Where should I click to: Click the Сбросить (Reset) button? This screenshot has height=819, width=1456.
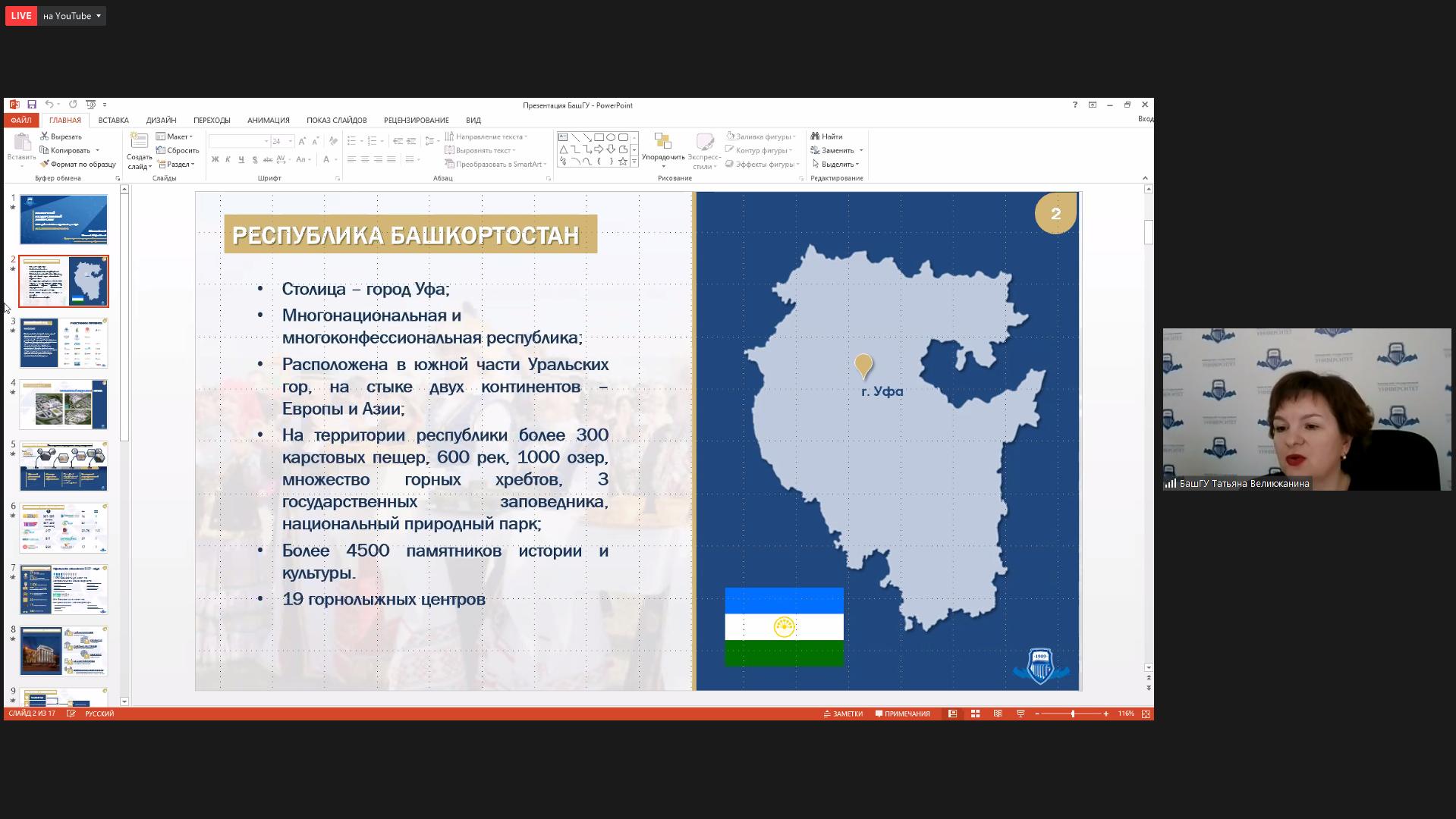[x=178, y=150]
